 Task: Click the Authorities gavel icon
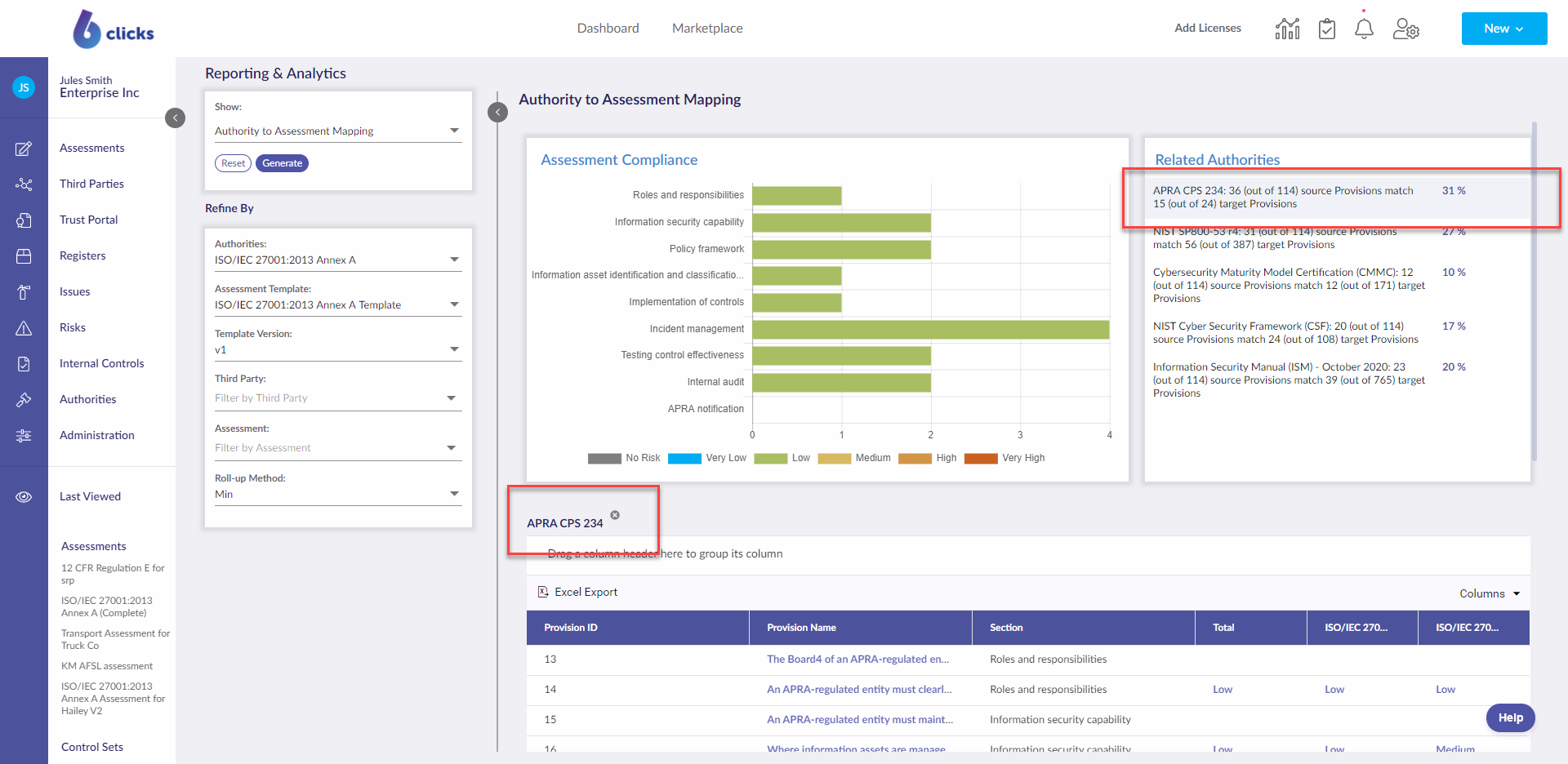24,400
